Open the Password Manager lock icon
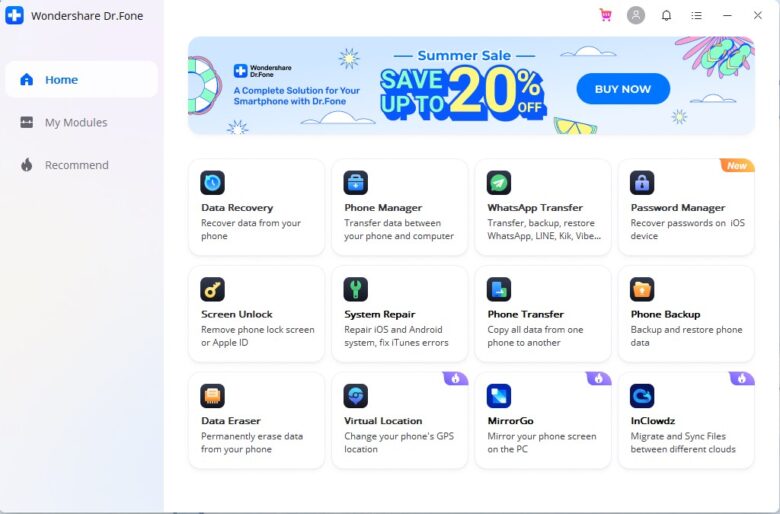 [x=642, y=183]
